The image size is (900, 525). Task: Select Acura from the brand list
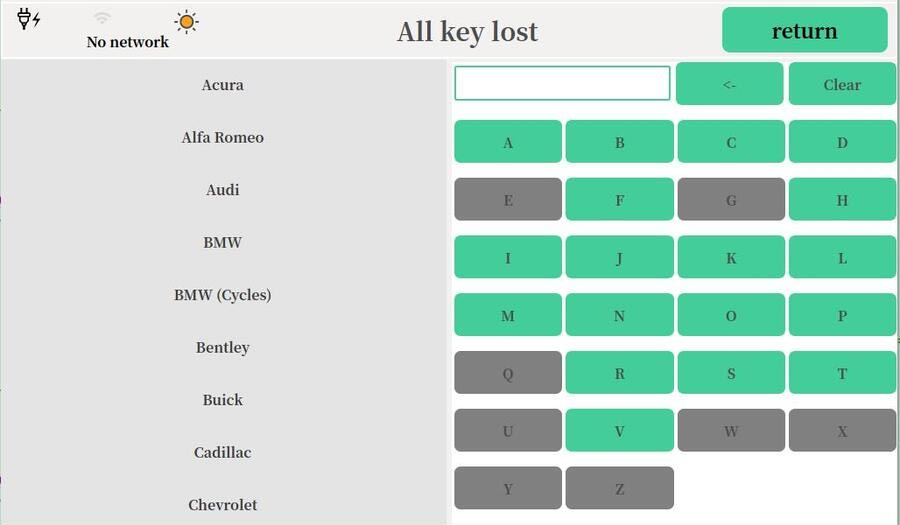222,85
